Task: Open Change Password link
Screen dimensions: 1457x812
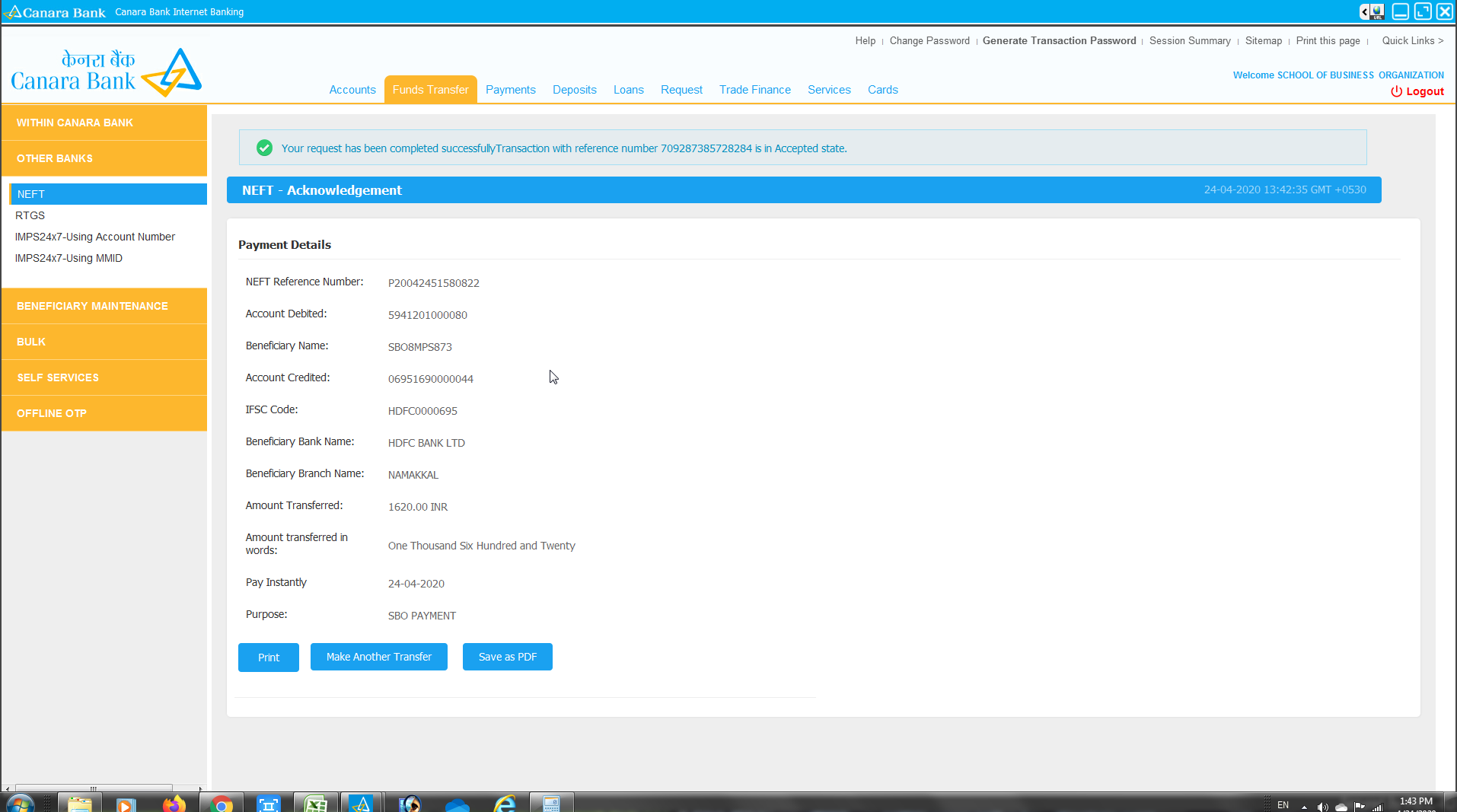Action: coord(929,40)
